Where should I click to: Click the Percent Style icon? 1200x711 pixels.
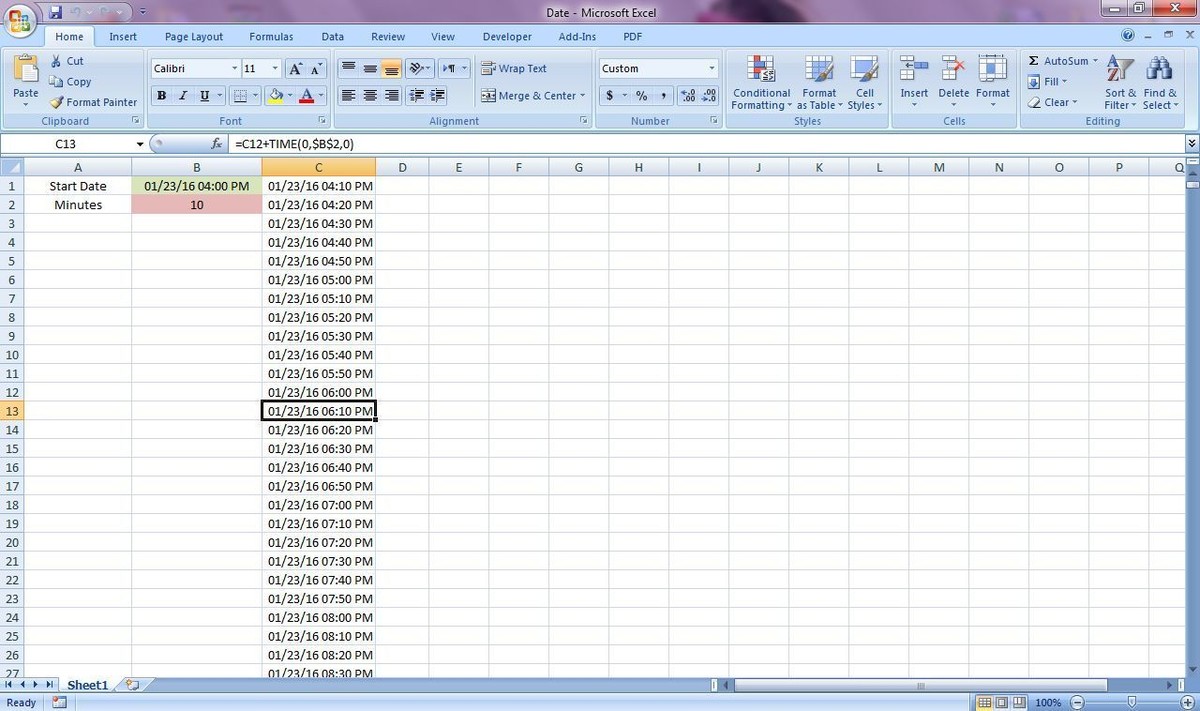coord(641,96)
